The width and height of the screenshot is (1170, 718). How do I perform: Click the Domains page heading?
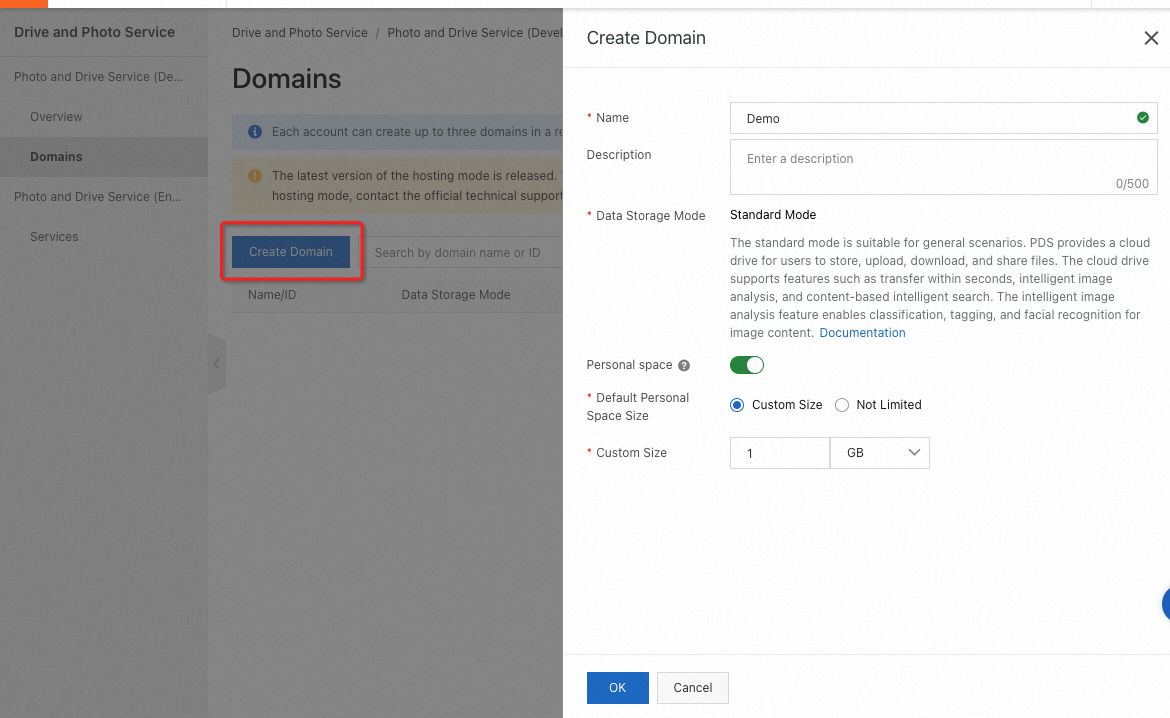[287, 79]
